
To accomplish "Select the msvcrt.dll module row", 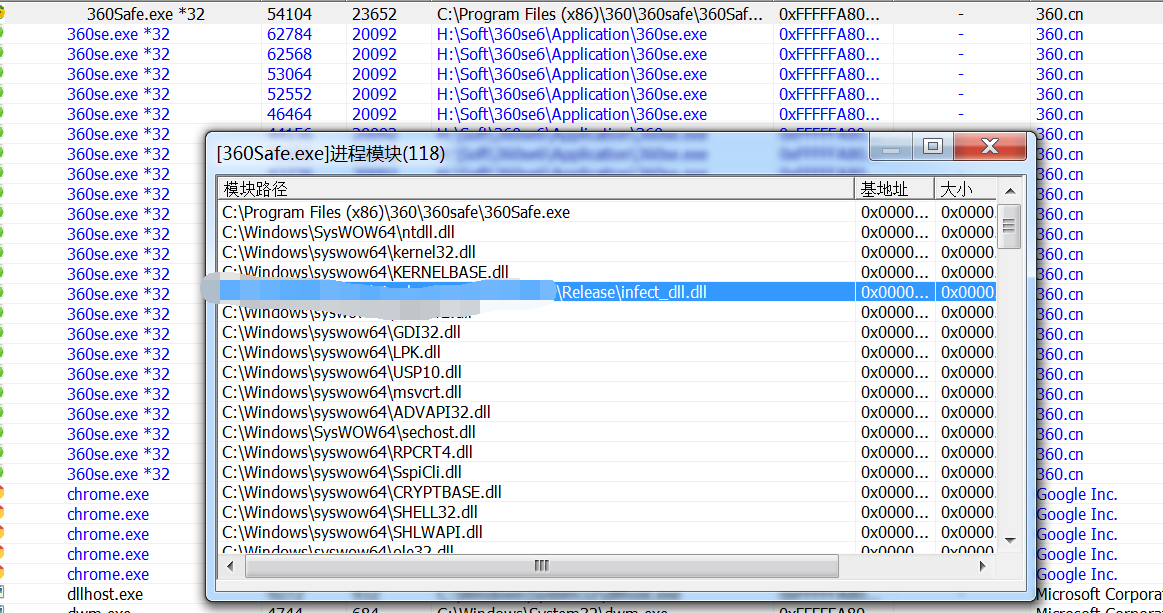I will point(607,393).
